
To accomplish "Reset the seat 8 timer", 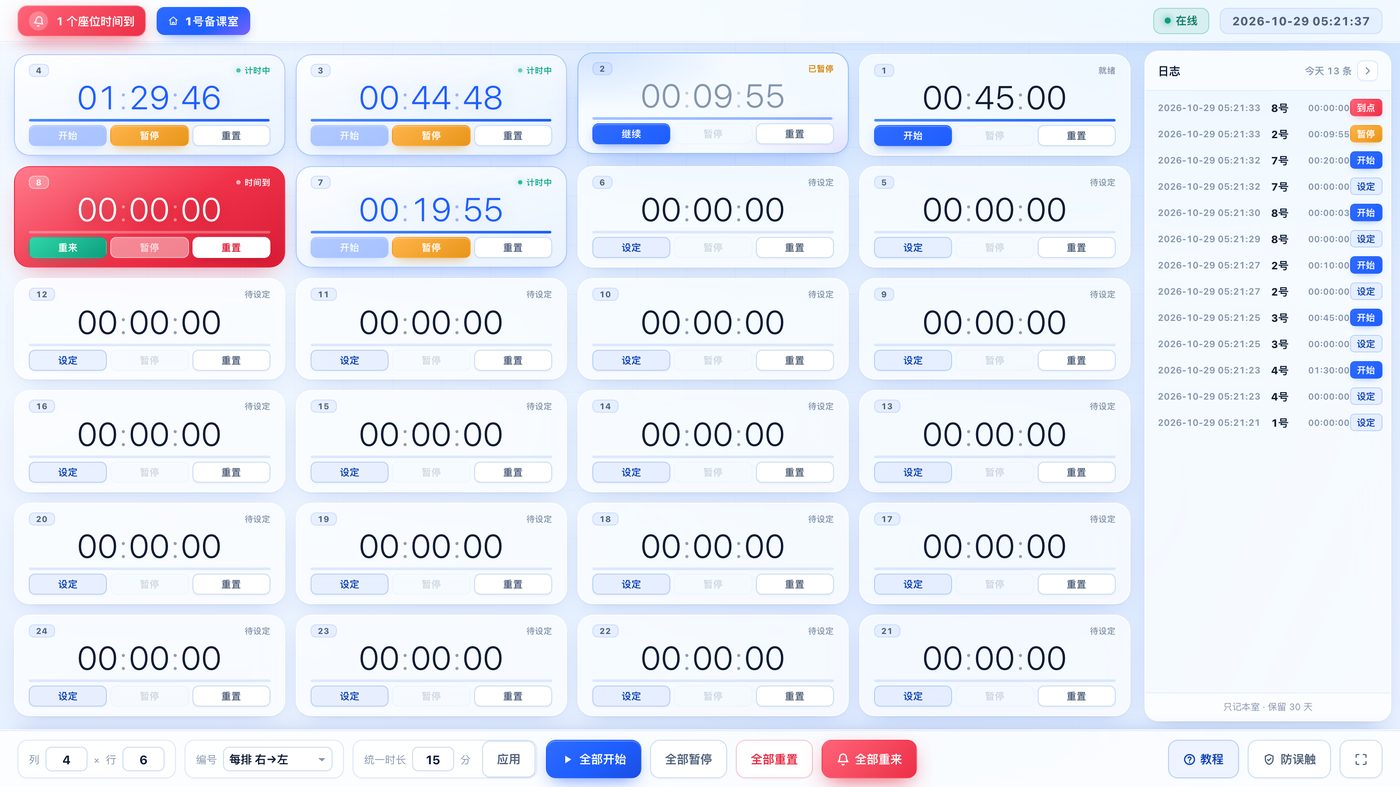I will click(231, 247).
